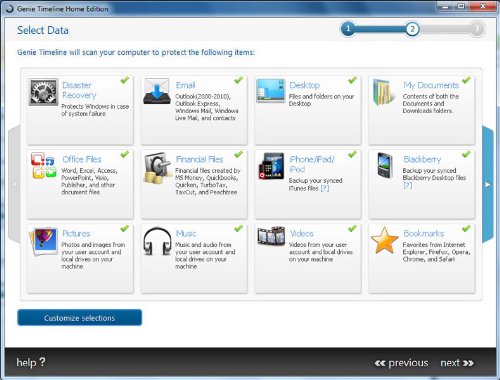
Task: Click the Office Files title text
Action: pos(82,159)
